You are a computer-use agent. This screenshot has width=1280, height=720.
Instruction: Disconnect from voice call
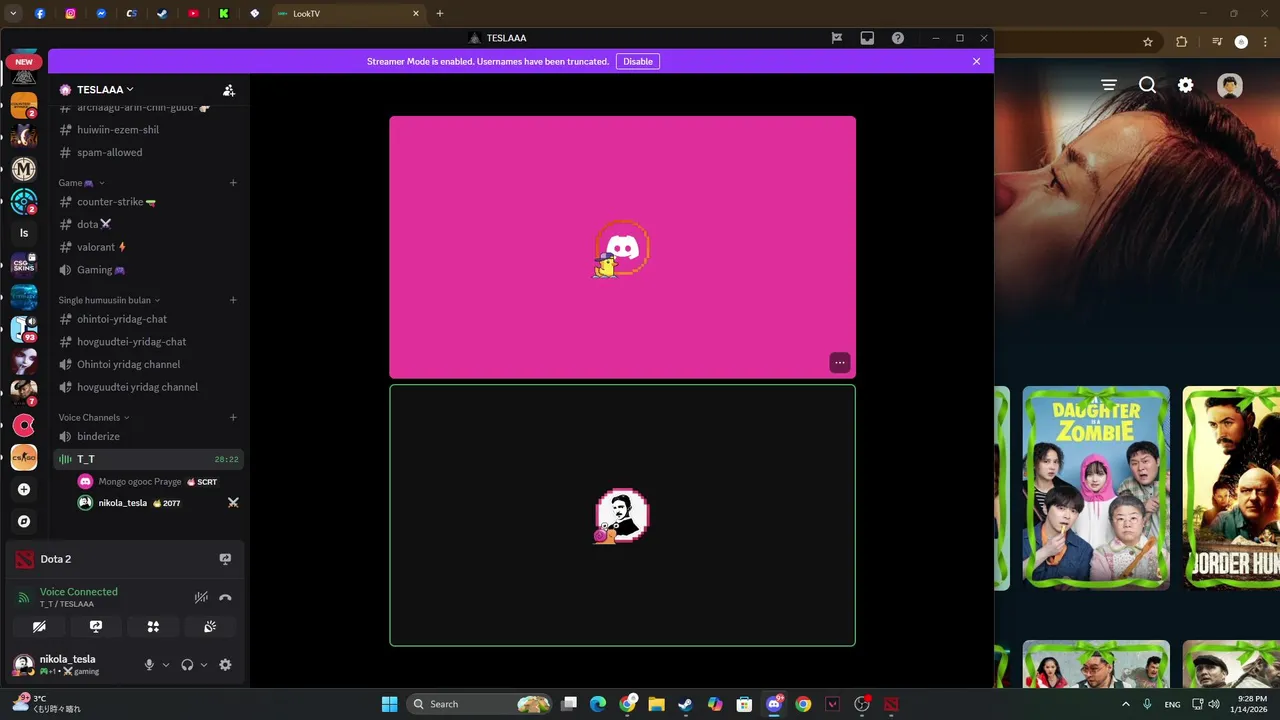225,597
